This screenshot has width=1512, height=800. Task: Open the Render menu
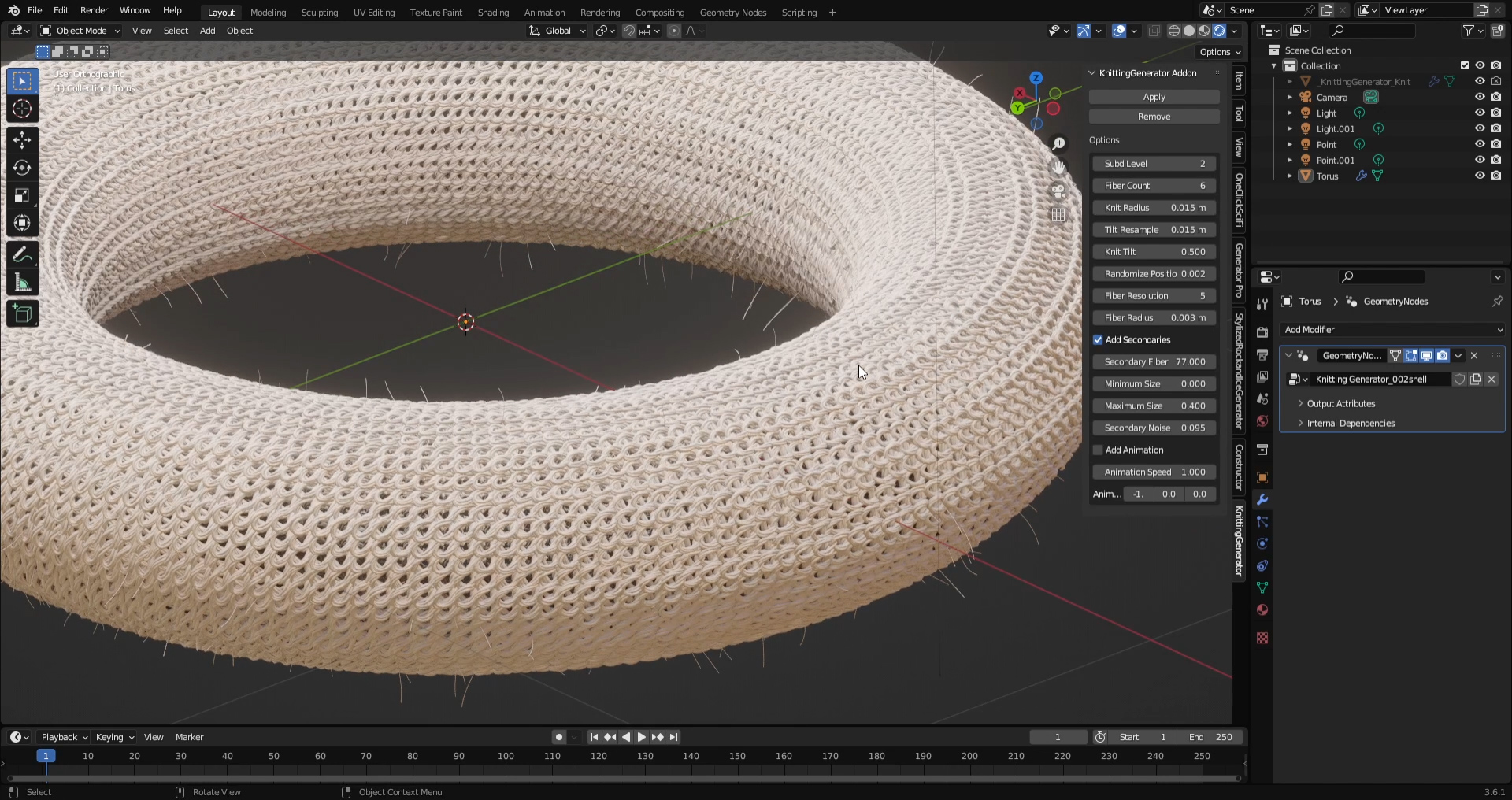[x=94, y=10]
